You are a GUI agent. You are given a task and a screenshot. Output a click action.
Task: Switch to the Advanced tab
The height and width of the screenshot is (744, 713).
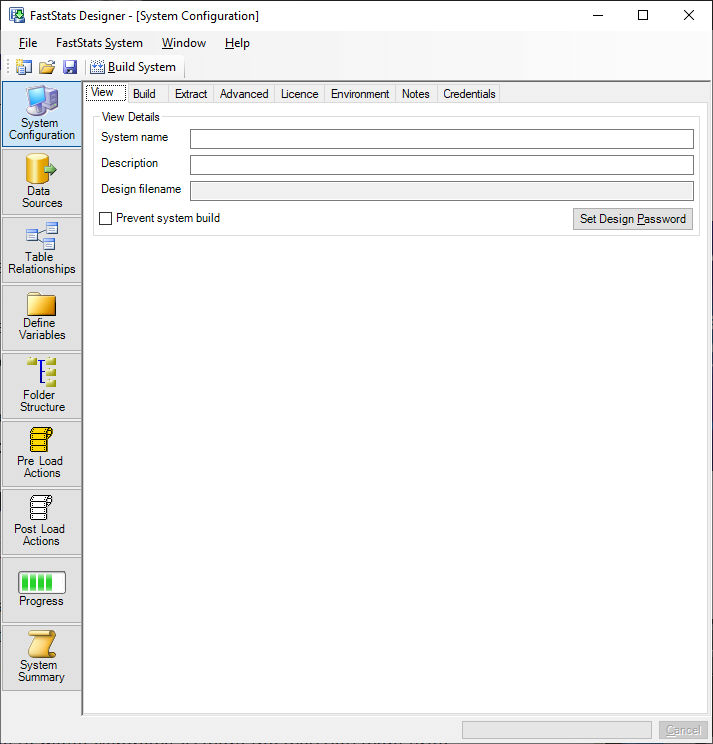[244, 94]
